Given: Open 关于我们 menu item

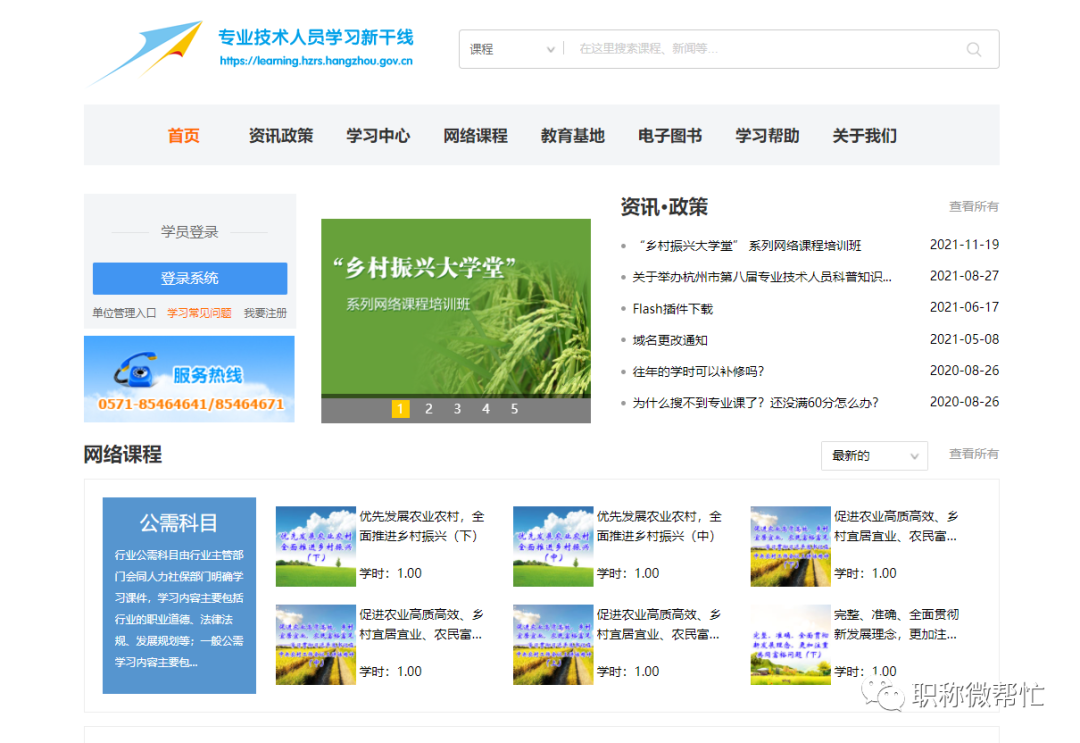Looking at the screenshot, I should pos(864,136).
